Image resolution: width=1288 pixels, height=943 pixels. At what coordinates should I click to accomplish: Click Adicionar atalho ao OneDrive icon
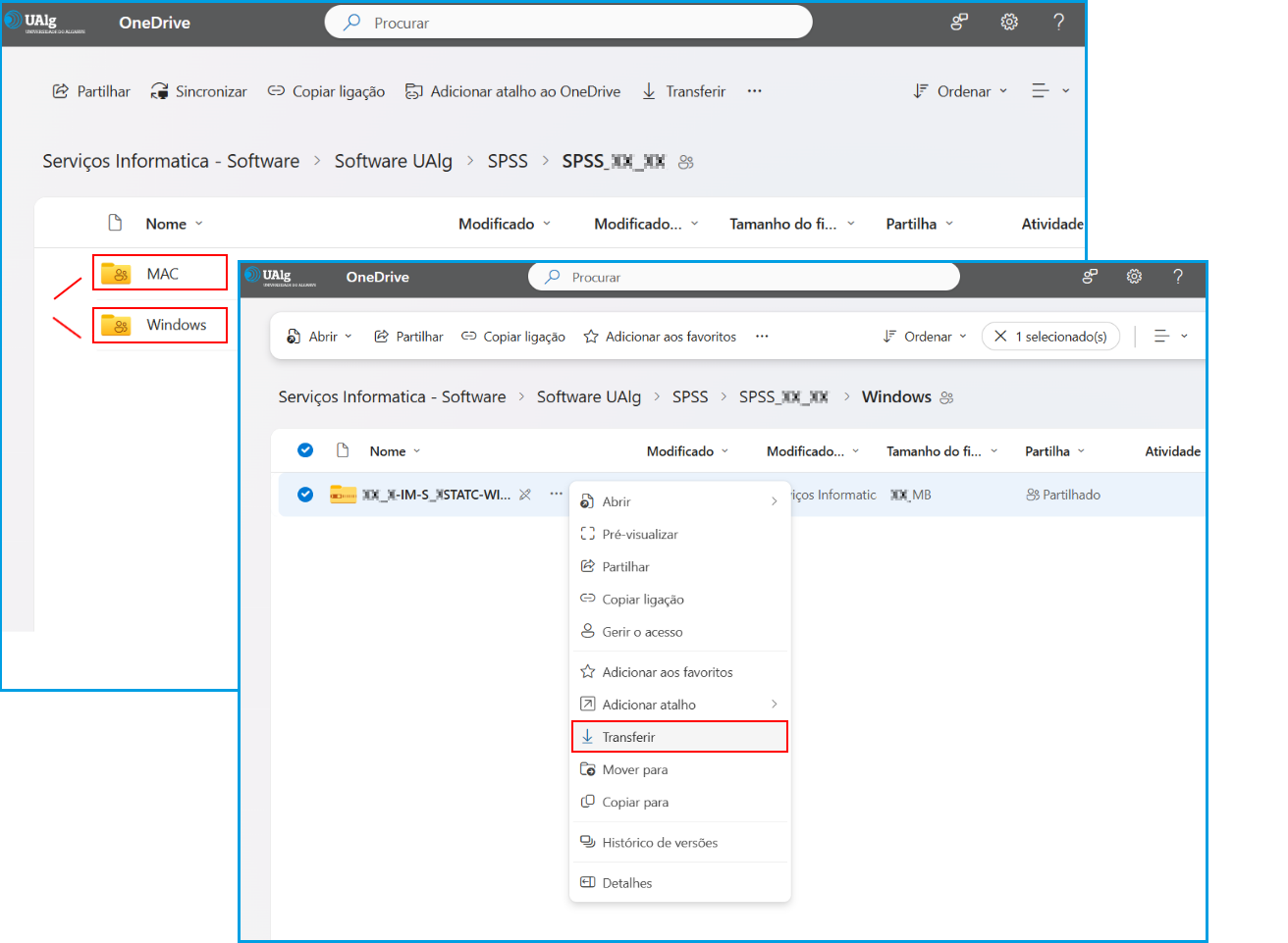414,91
